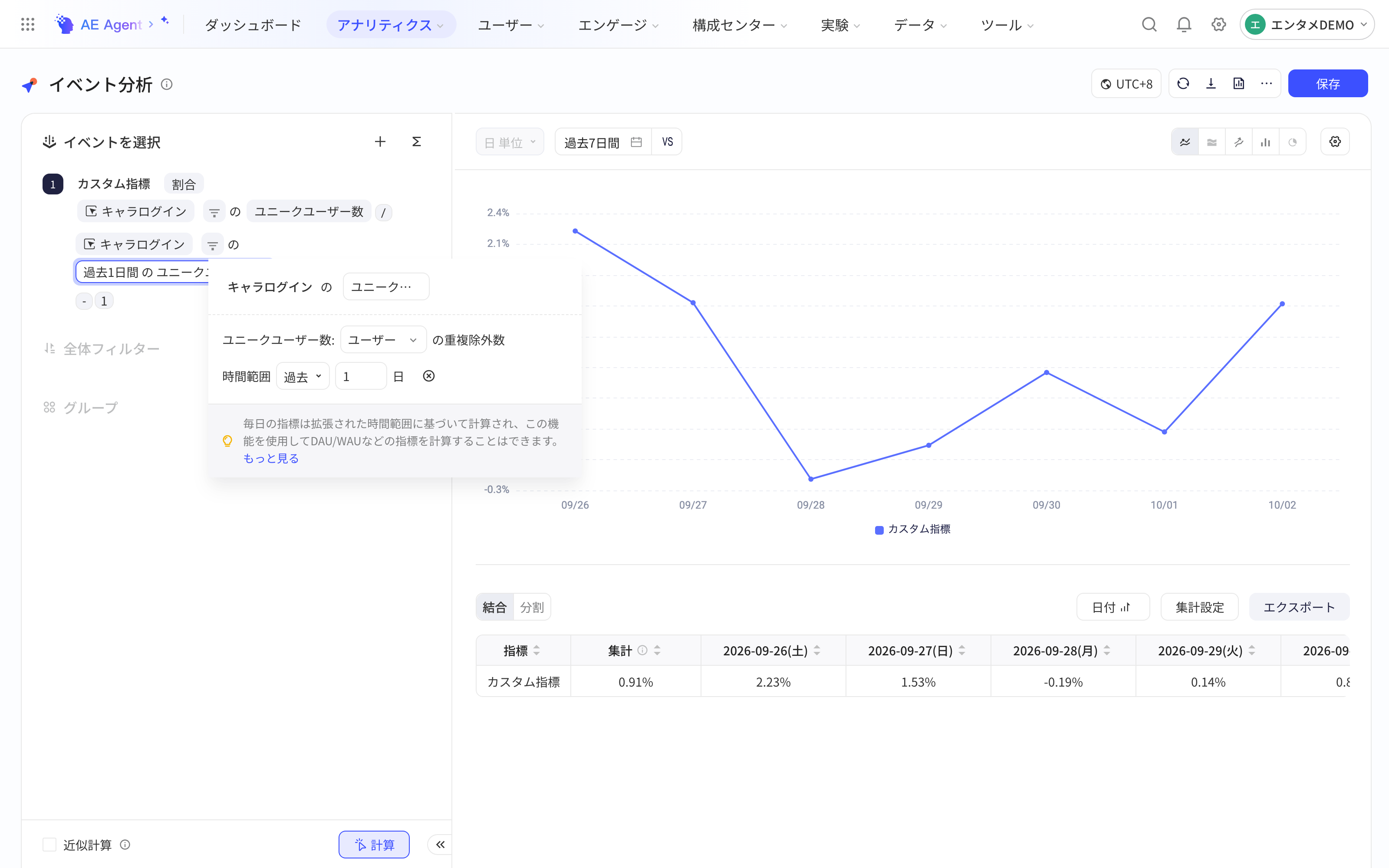Open the 構成センター menu

point(739,25)
